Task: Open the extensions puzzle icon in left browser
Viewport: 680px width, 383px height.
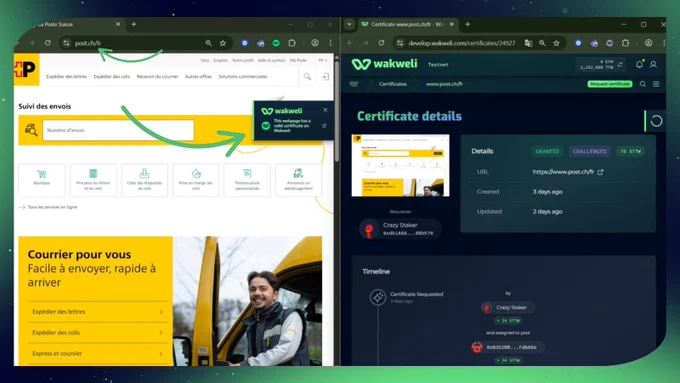Action: [x=292, y=43]
